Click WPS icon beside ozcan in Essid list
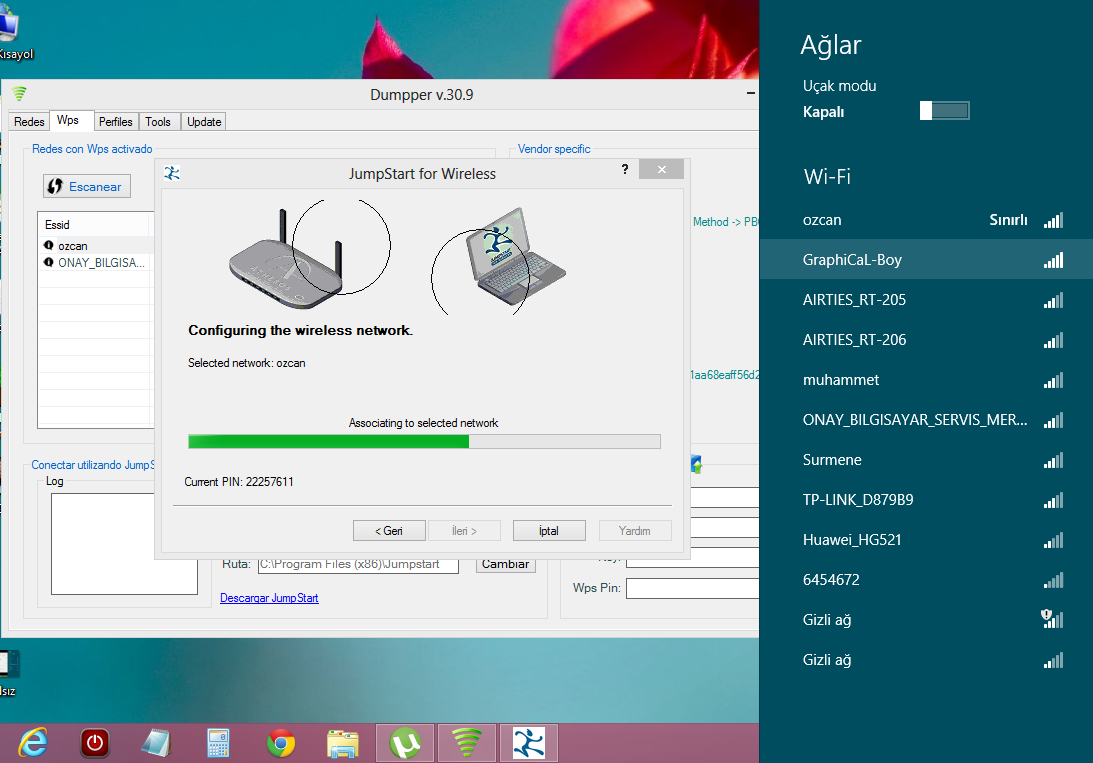Screen dimensions: 1093x763 click(49, 245)
